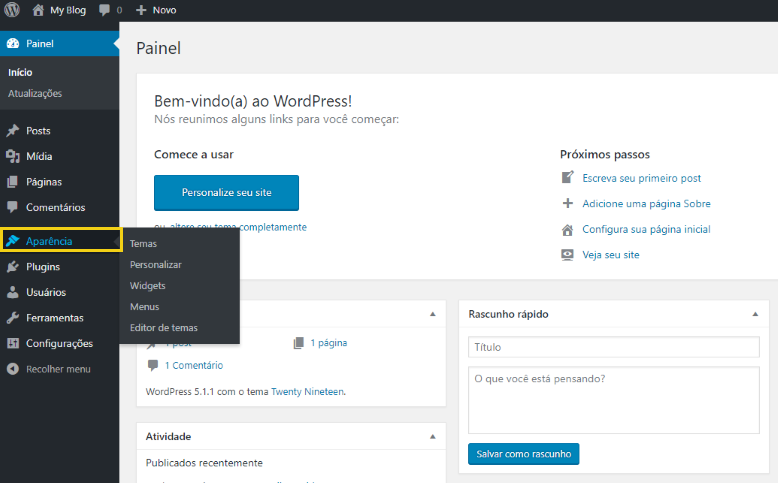Open the Configurações menu item

pos(60,344)
